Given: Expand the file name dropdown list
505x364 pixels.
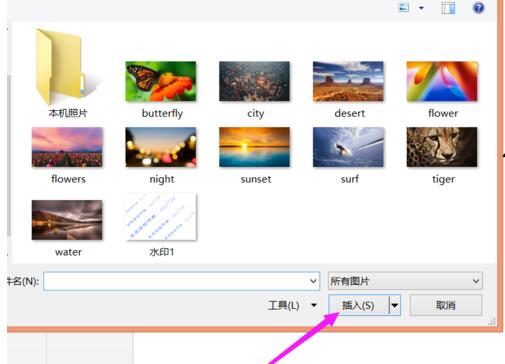Looking at the screenshot, I should coord(313,281).
